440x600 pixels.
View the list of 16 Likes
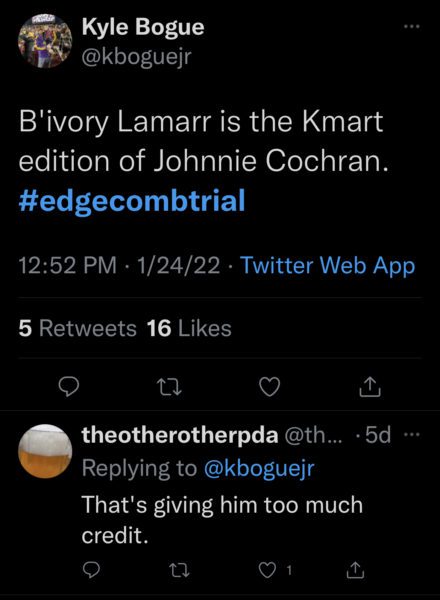pos(189,328)
